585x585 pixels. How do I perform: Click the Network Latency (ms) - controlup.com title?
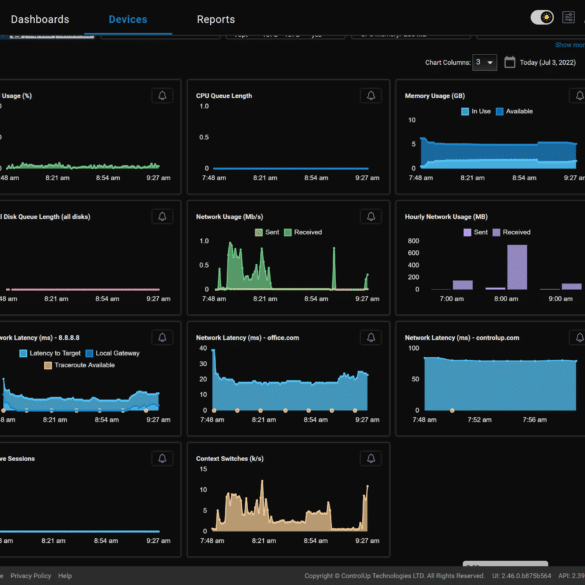pos(462,338)
